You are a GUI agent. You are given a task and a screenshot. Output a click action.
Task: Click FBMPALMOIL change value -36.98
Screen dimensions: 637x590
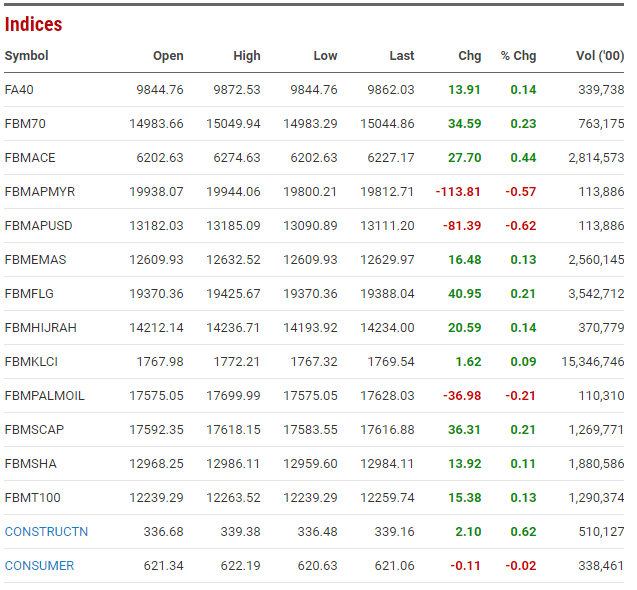click(462, 395)
